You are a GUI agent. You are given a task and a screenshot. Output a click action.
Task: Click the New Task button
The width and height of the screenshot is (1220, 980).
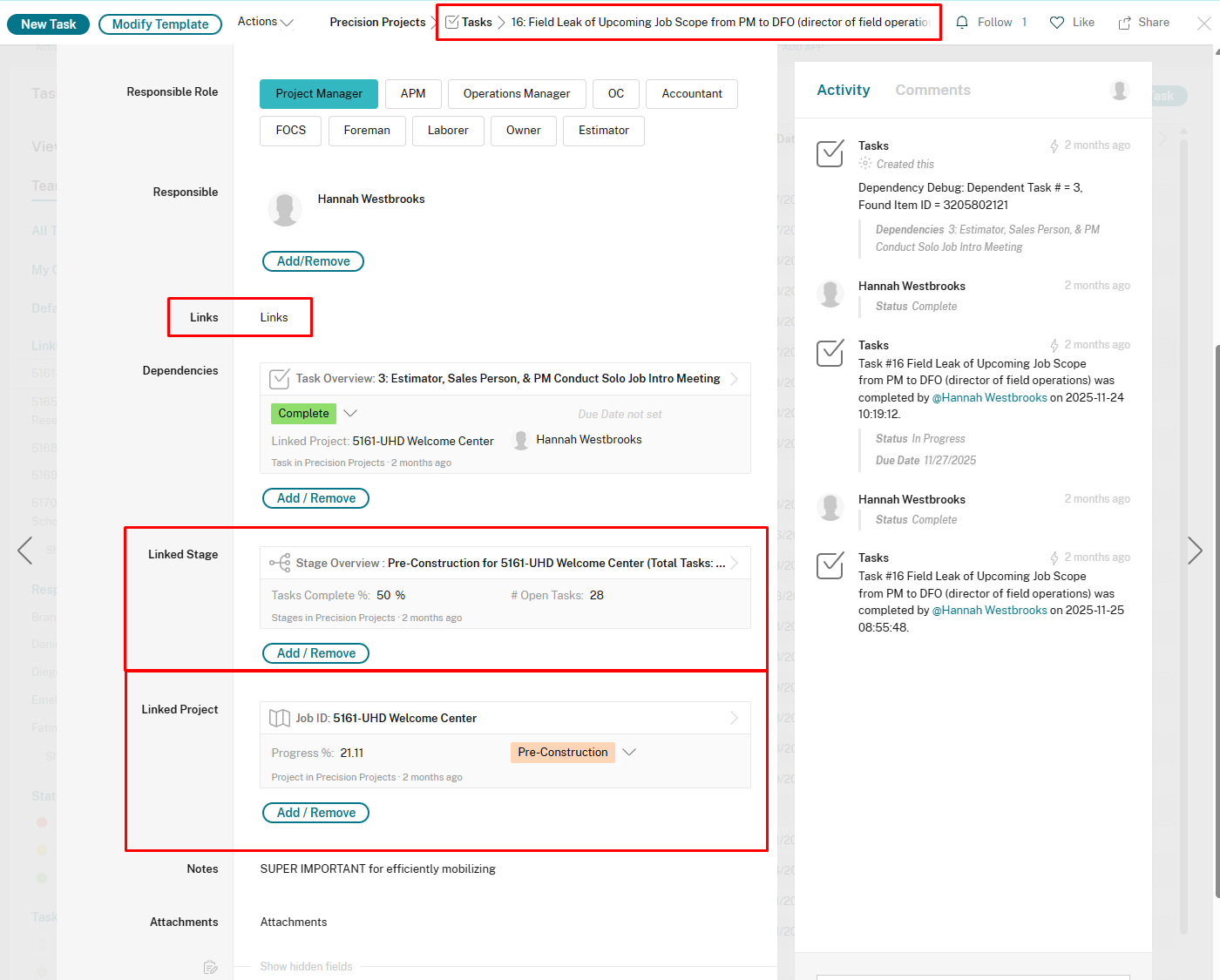tap(48, 24)
